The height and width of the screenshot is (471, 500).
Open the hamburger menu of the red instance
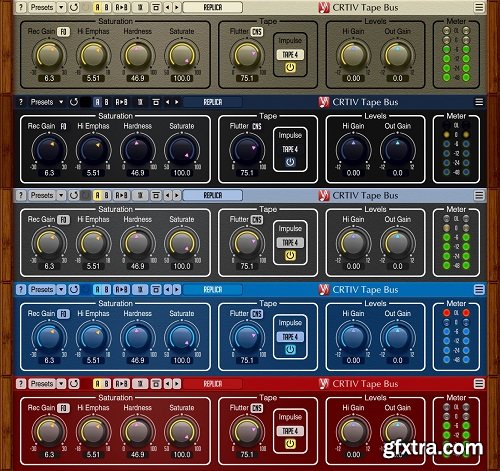point(479,384)
